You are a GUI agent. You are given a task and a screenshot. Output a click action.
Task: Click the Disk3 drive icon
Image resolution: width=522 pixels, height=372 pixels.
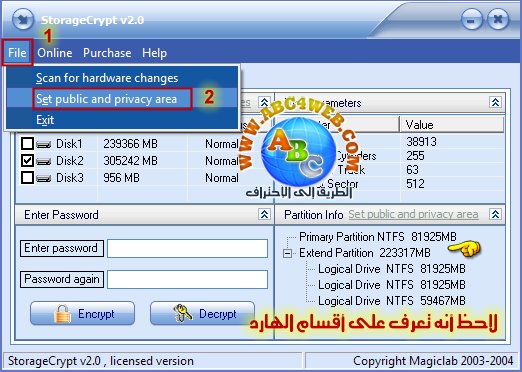pos(44,179)
